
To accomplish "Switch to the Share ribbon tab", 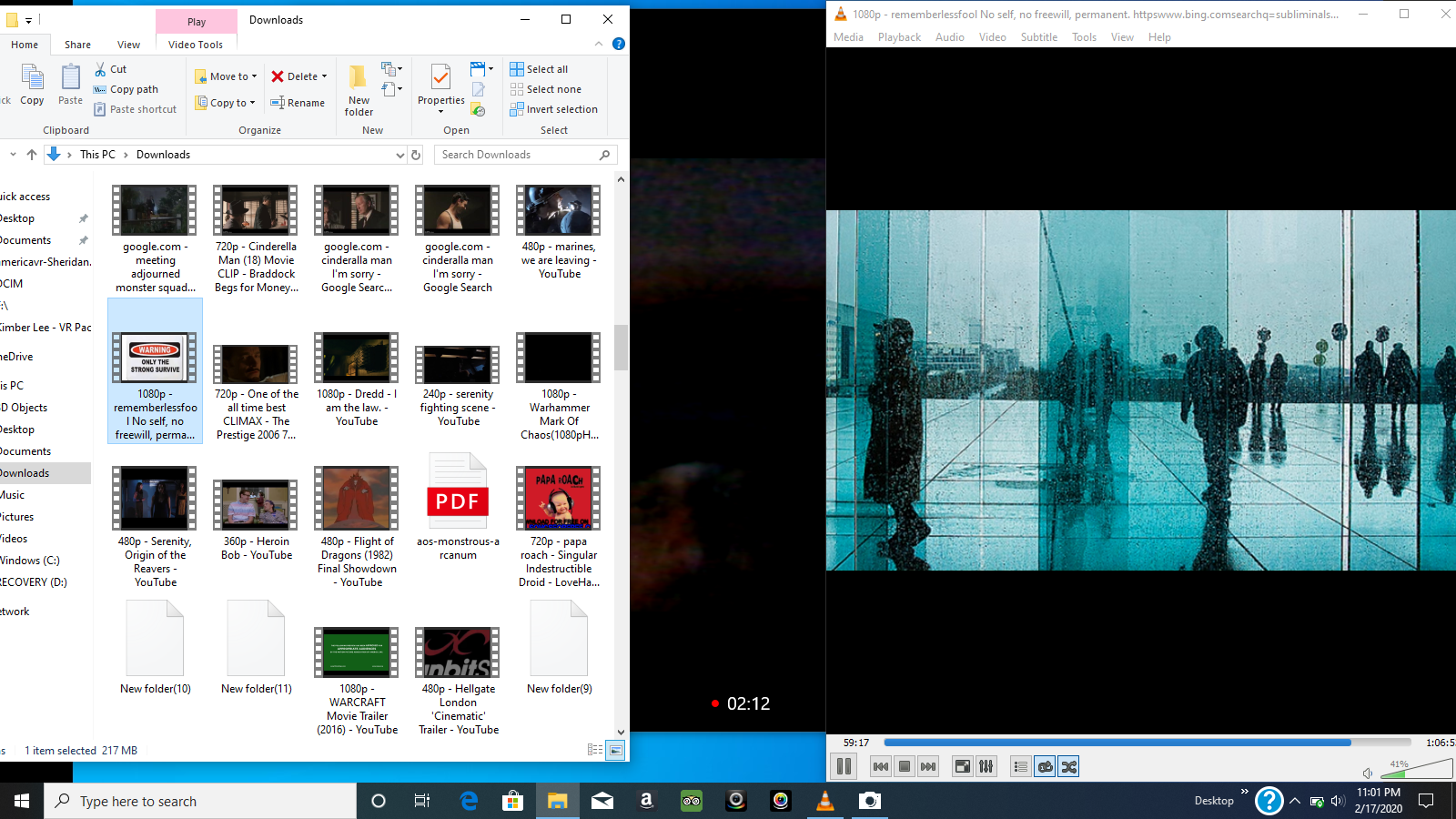I will (x=76, y=44).
